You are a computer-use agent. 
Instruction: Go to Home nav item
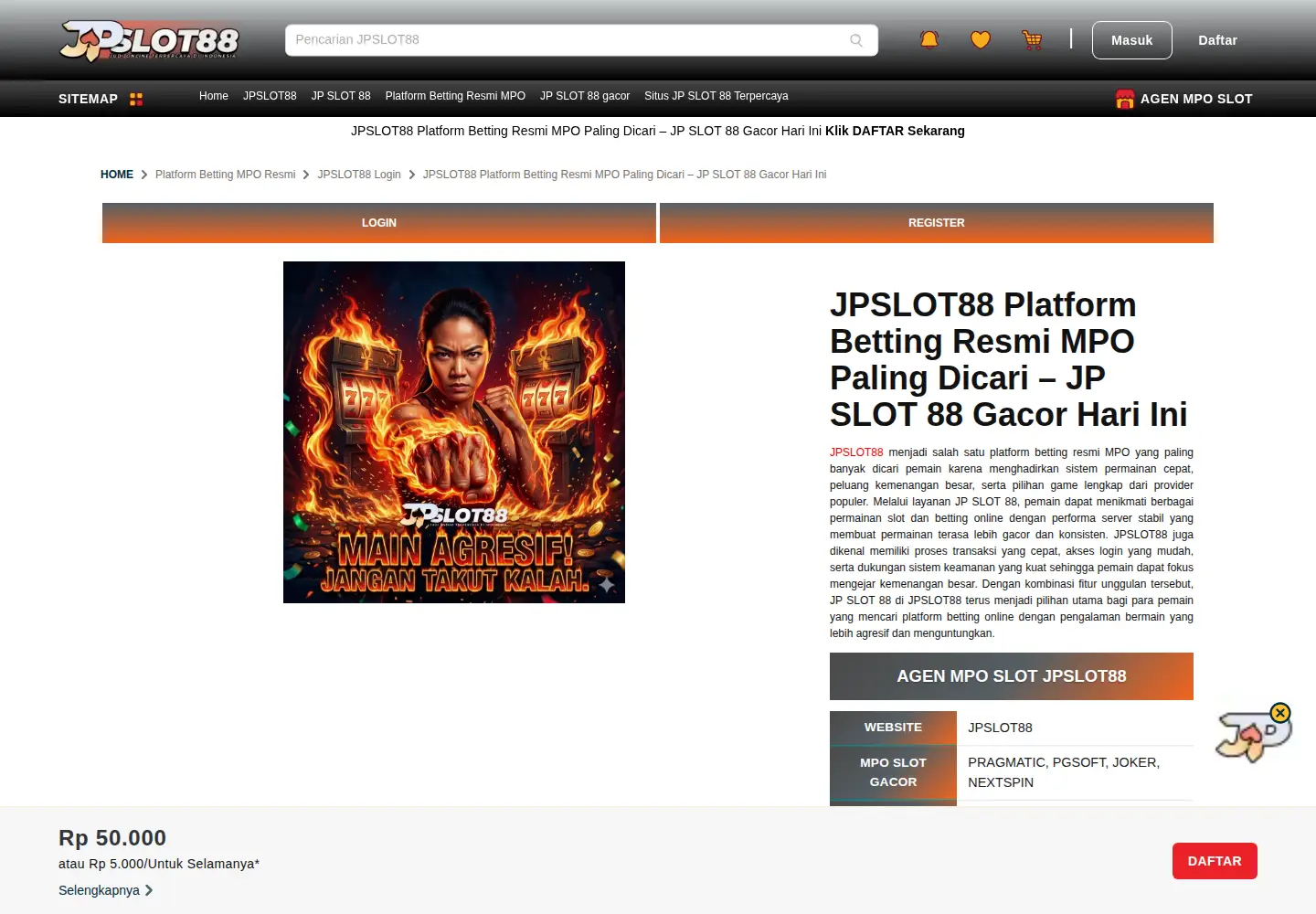pos(214,96)
